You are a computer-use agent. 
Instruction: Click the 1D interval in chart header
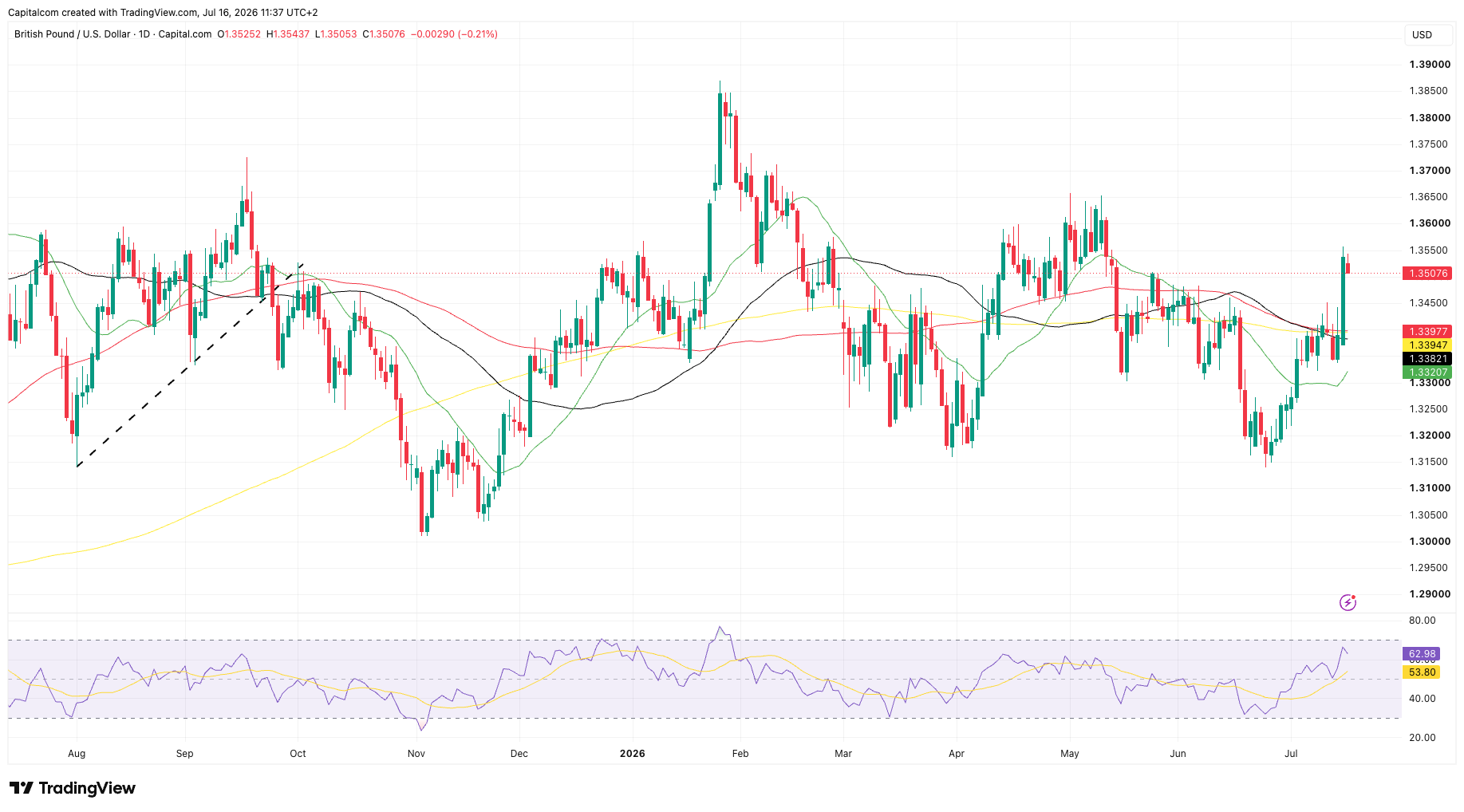pos(144,34)
